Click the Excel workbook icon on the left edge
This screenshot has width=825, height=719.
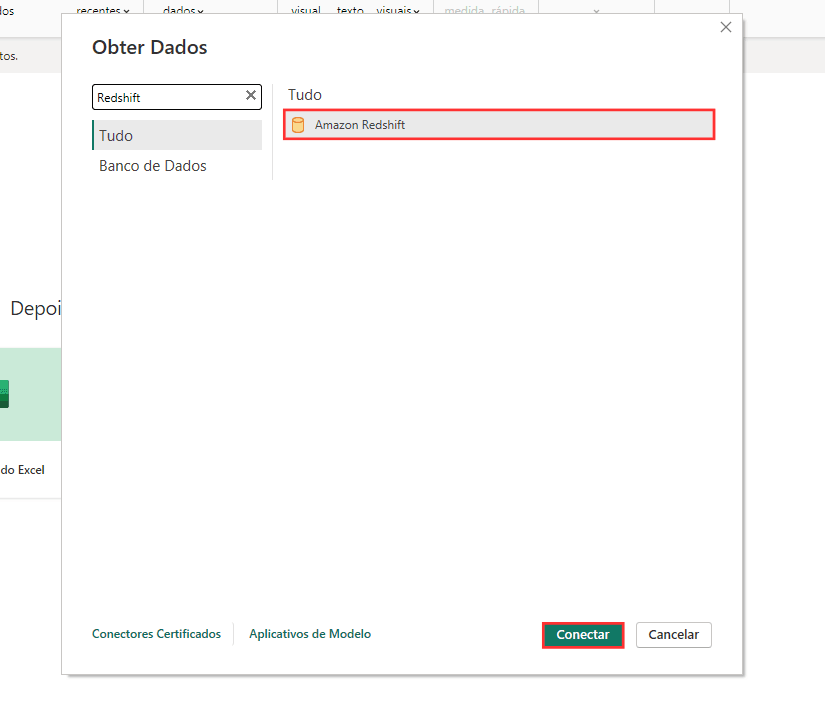pos(4,395)
